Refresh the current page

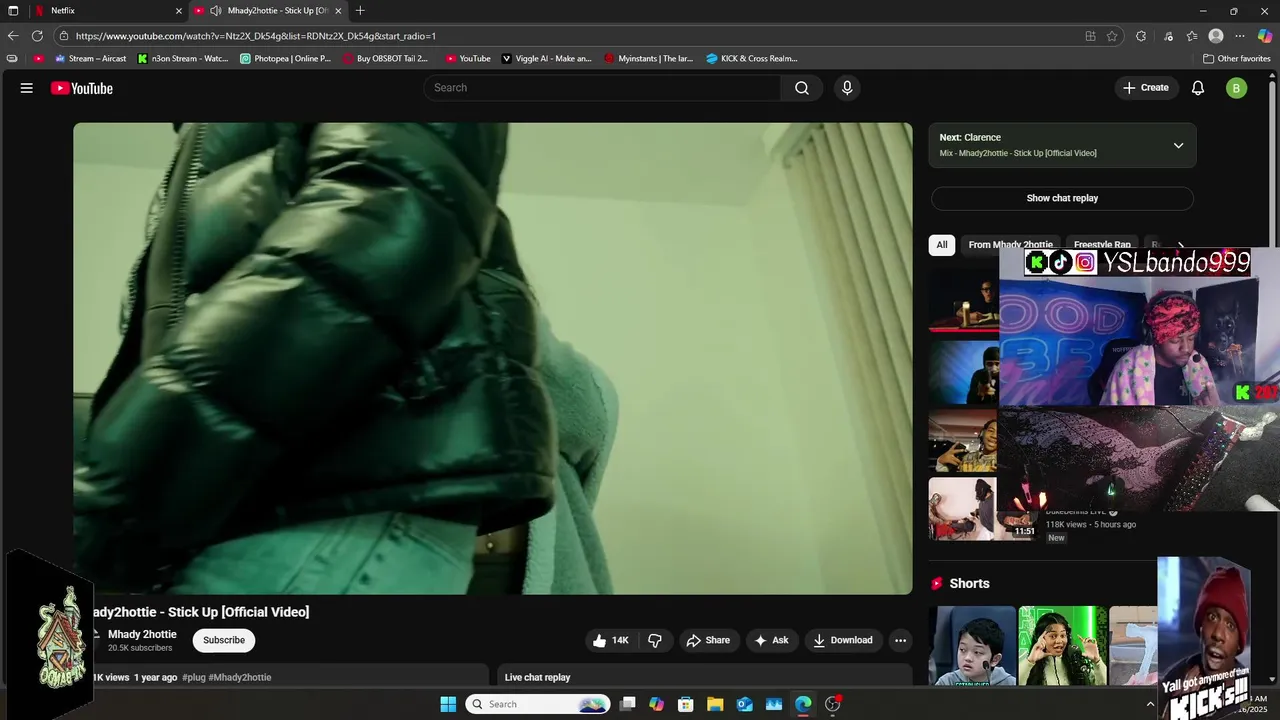coord(37,36)
